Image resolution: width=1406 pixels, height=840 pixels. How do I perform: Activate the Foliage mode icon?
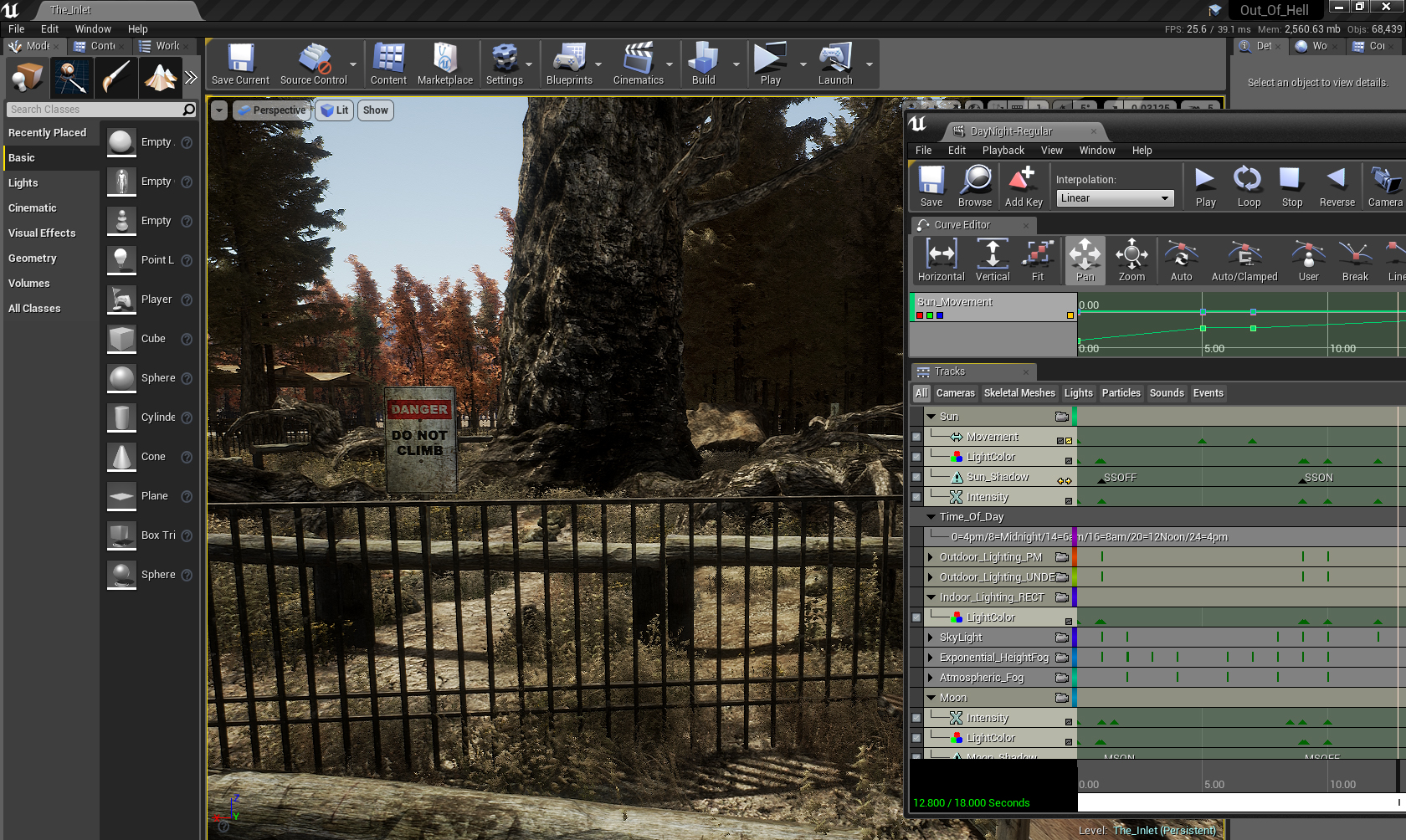(x=160, y=78)
